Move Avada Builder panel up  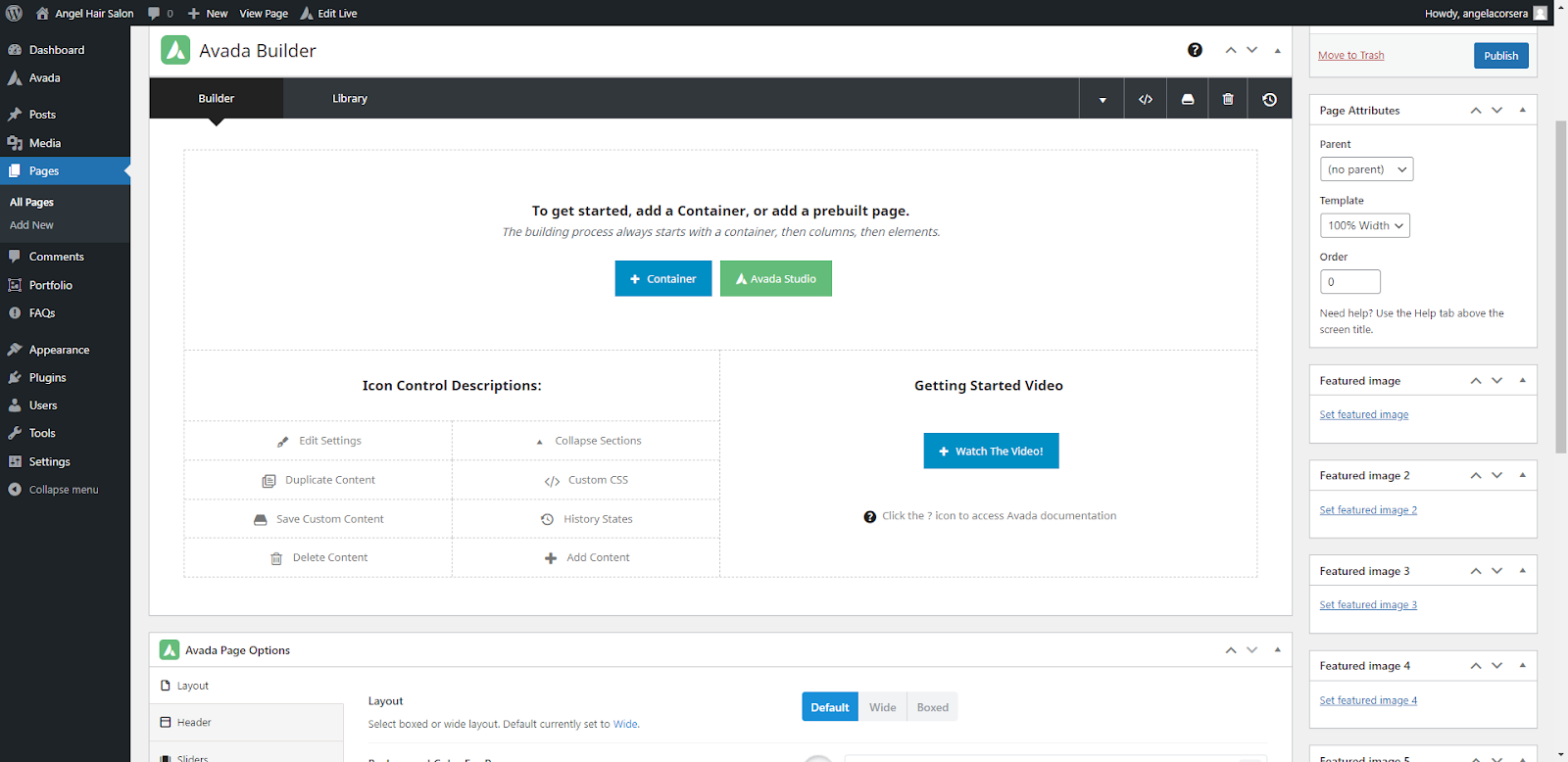tap(1231, 50)
